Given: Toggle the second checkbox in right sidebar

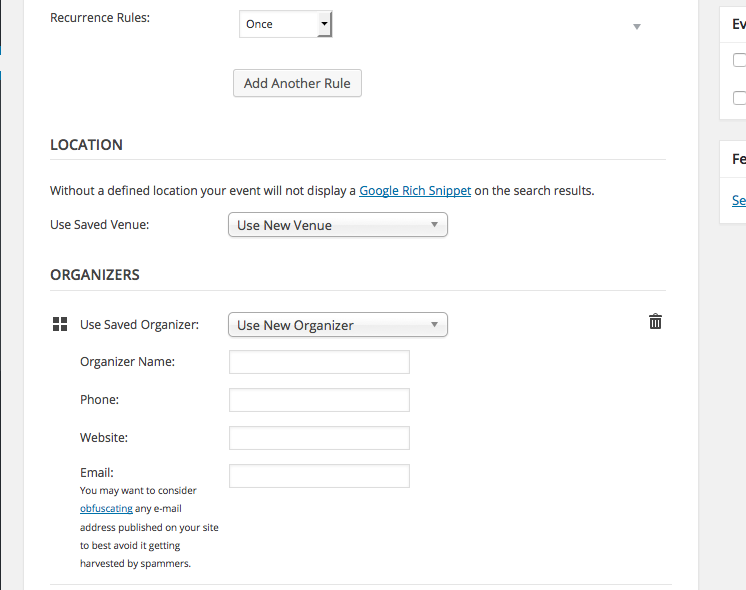Looking at the screenshot, I should tap(739, 98).
